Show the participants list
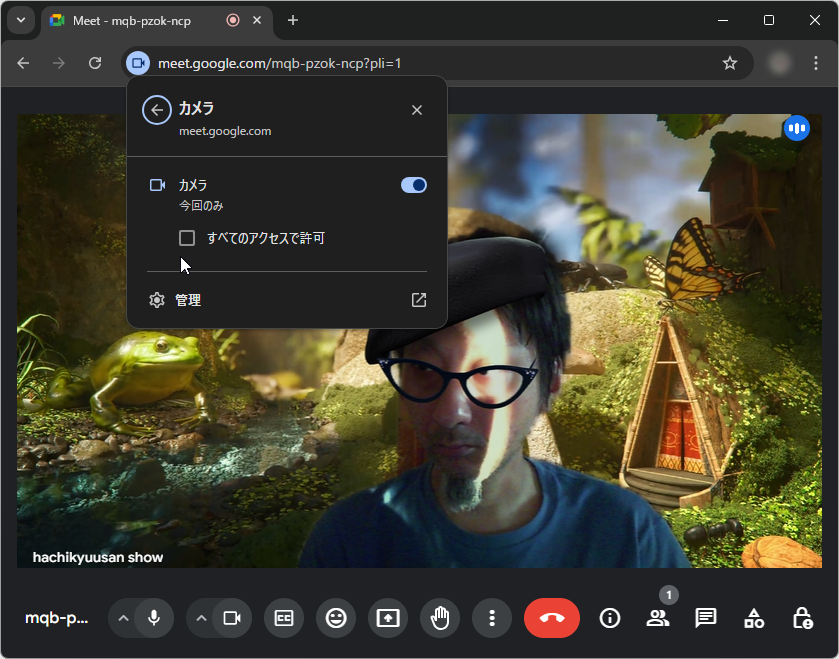The image size is (839, 659). 657,618
